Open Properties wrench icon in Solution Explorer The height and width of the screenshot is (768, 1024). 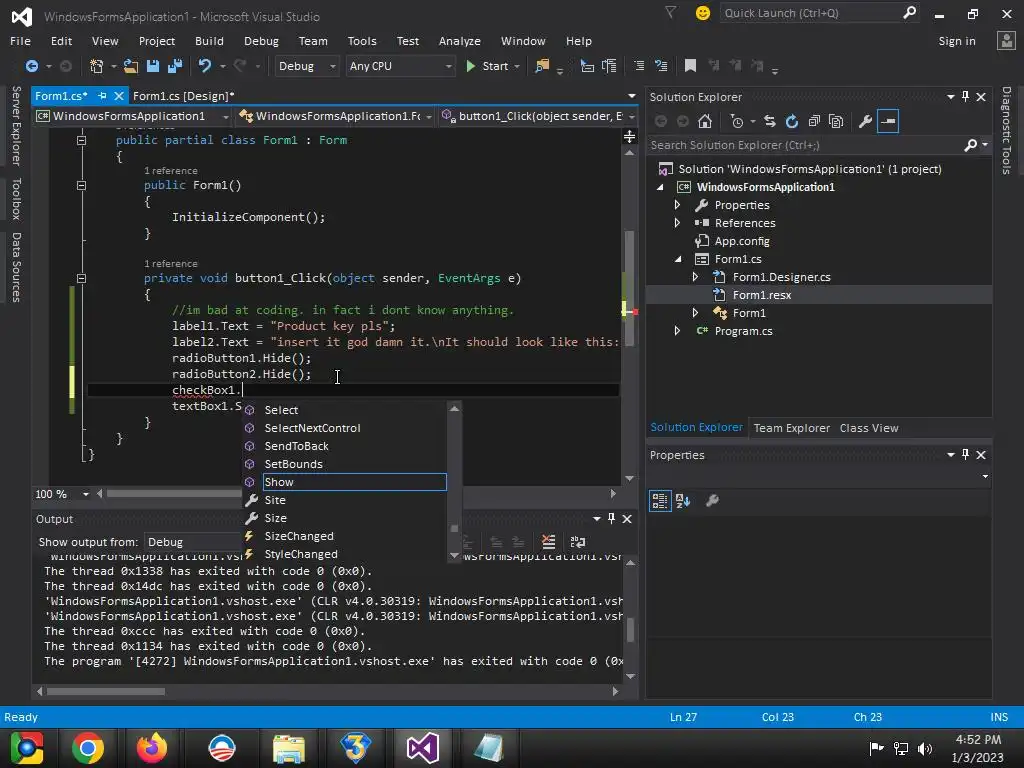[x=865, y=121]
